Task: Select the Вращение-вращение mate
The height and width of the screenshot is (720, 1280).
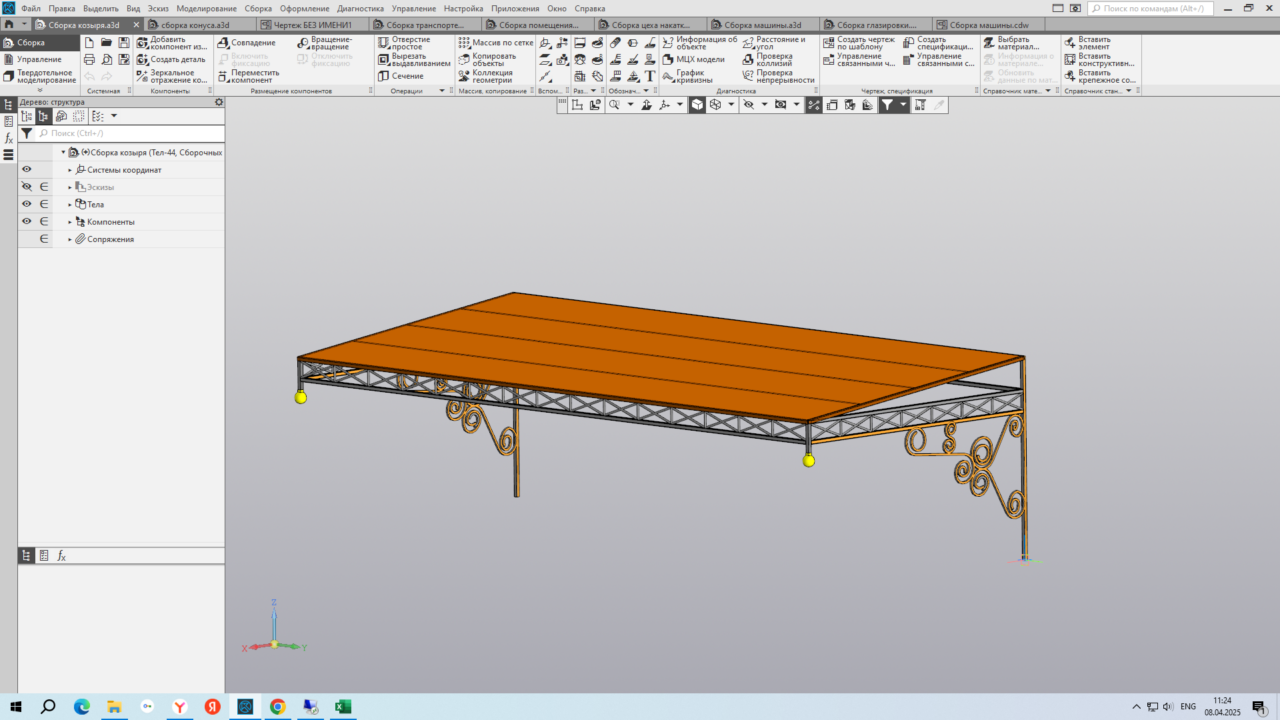Action: click(x=324, y=43)
